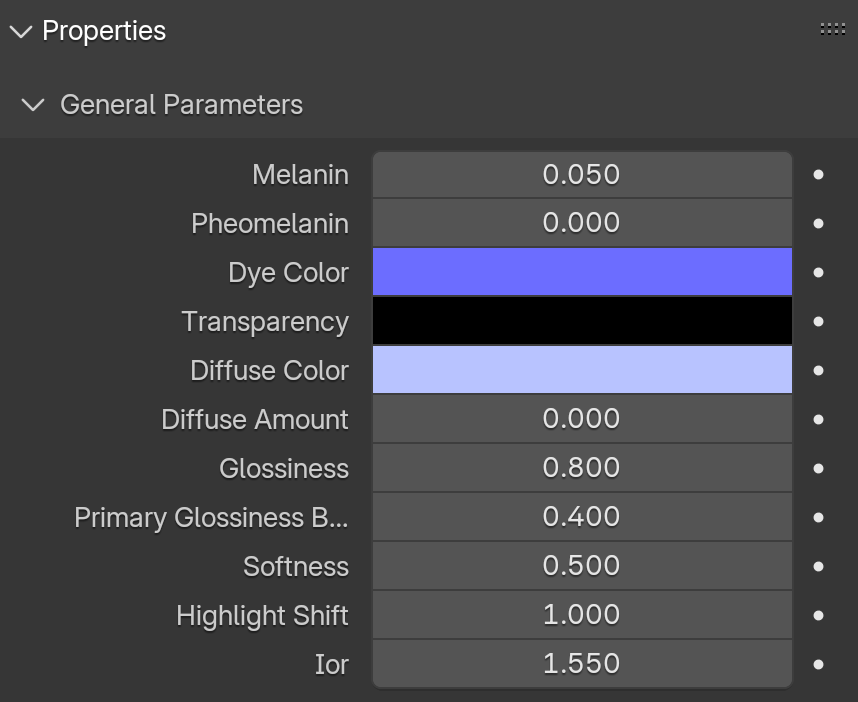
Task: Click the animate dot next to Glossiness
Action: point(818,468)
